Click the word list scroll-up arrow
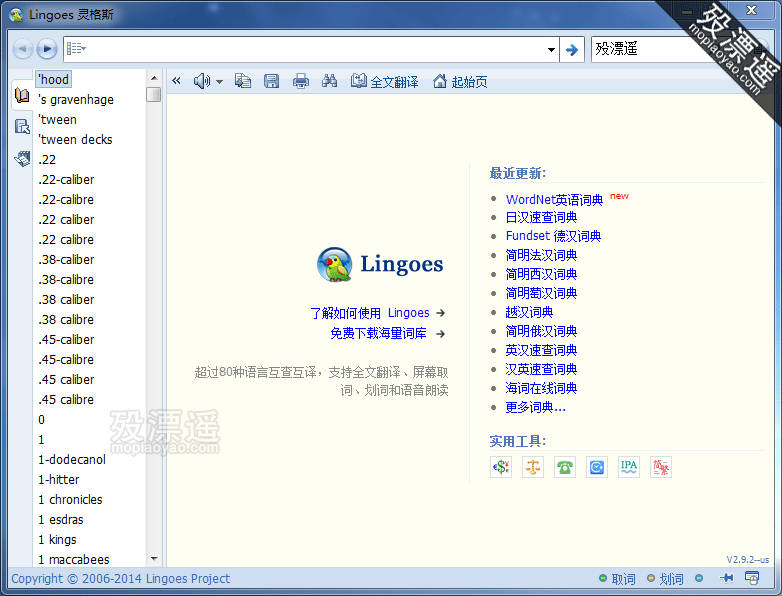The width and height of the screenshot is (782, 596). tap(154, 78)
